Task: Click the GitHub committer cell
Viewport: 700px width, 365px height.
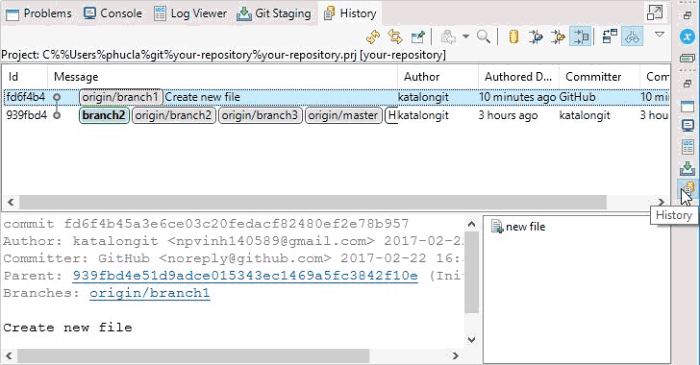Action: (577, 97)
